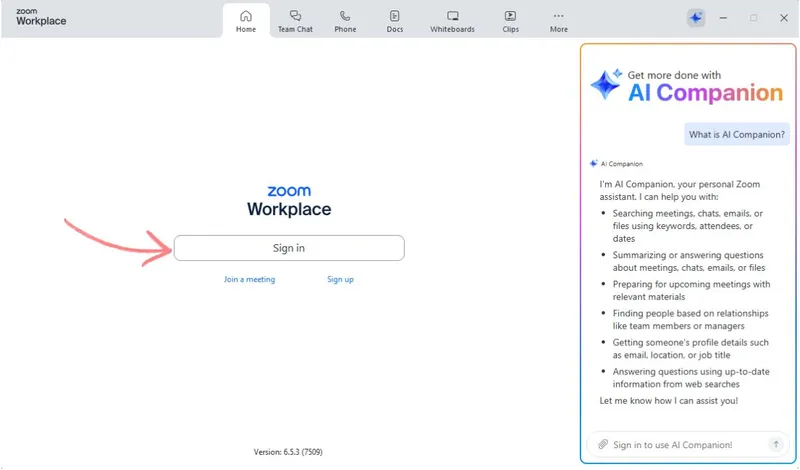This screenshot has width=800, height=470.
Task: Click the Sign up link
Action: [x=340, y=279]
